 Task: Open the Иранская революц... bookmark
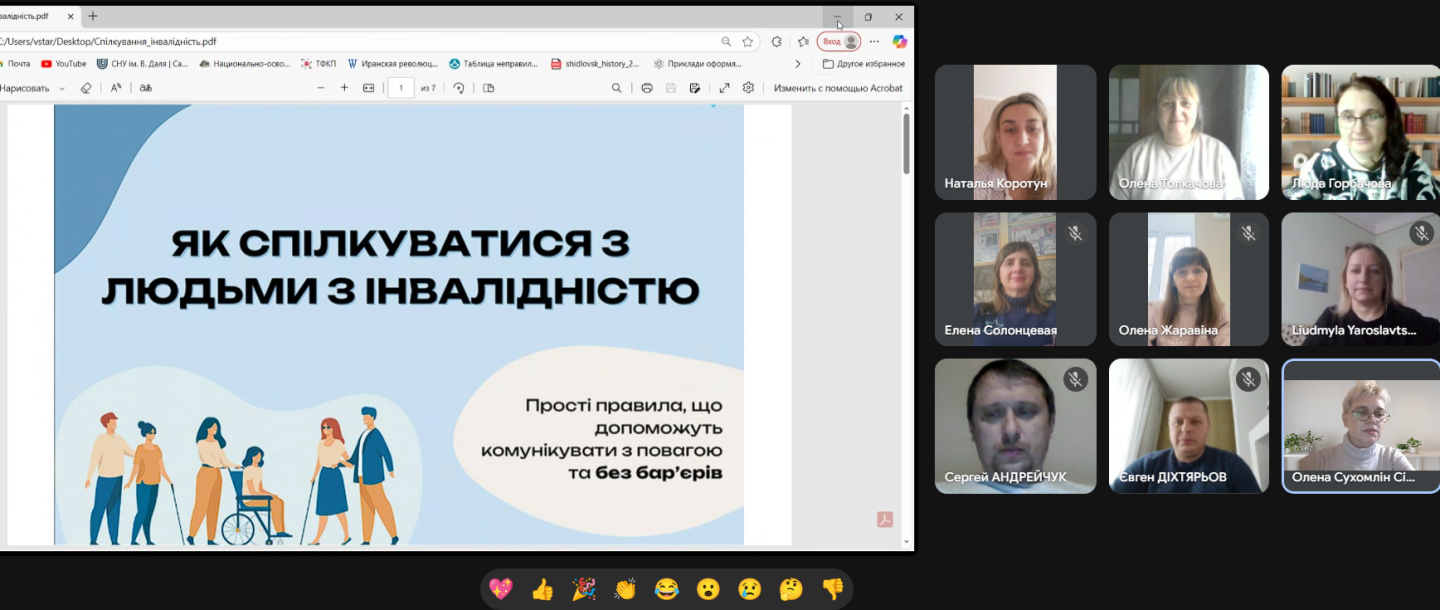(393, 64)
